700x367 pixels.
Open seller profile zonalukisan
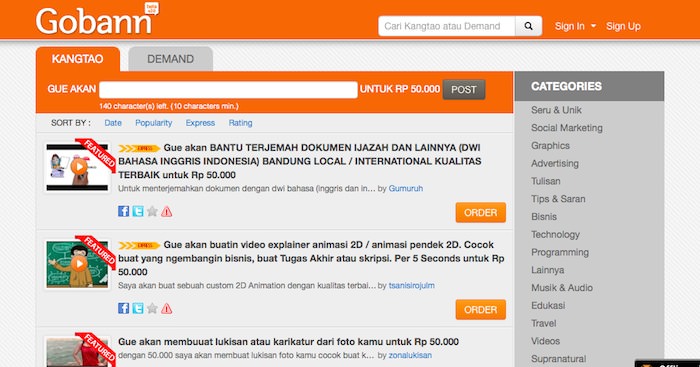[410, 355]
